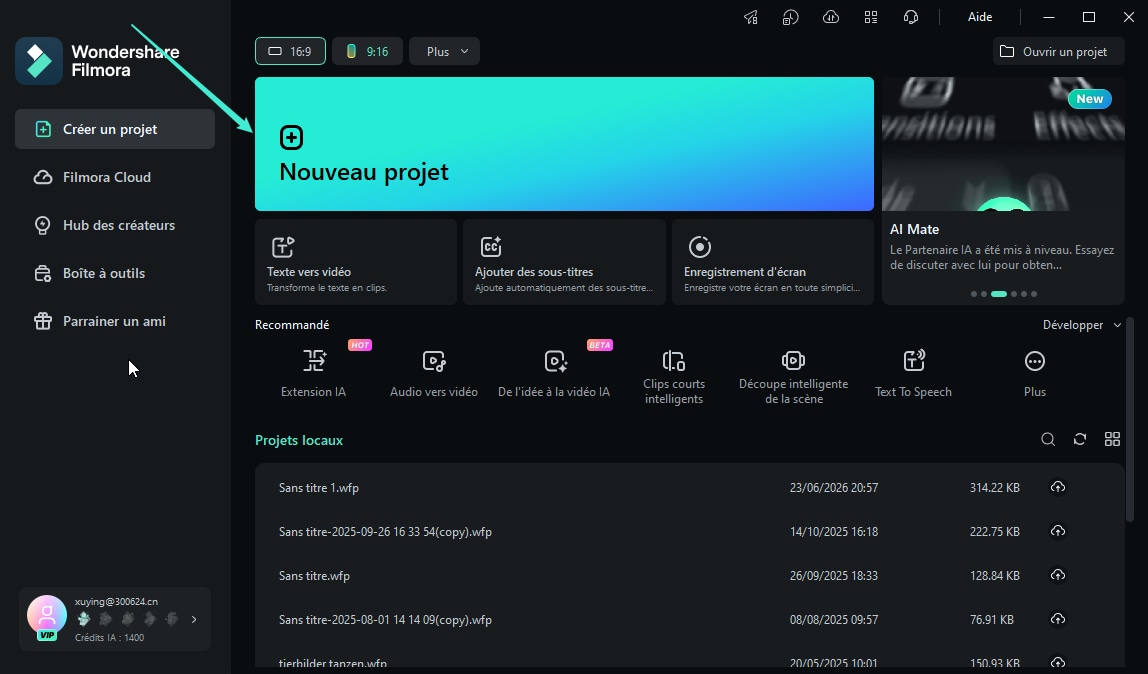Refresh the local projects list
The height and width of the screenshot is (674, 1148).
[x=1080, y=439]
